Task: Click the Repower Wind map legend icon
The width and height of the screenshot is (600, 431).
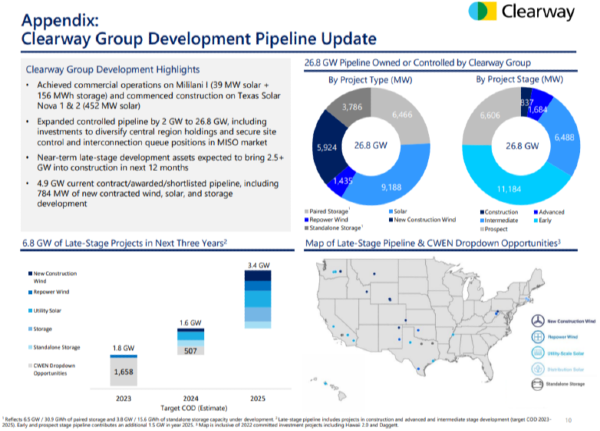Action: point(538,337)
